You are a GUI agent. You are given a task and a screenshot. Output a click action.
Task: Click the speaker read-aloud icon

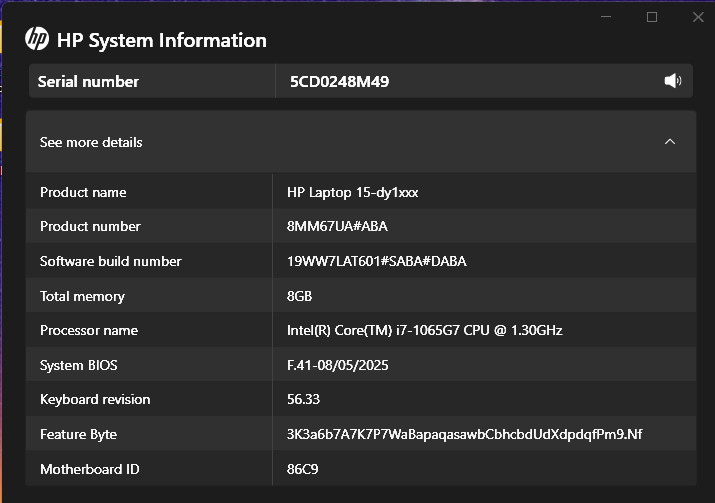673,81
